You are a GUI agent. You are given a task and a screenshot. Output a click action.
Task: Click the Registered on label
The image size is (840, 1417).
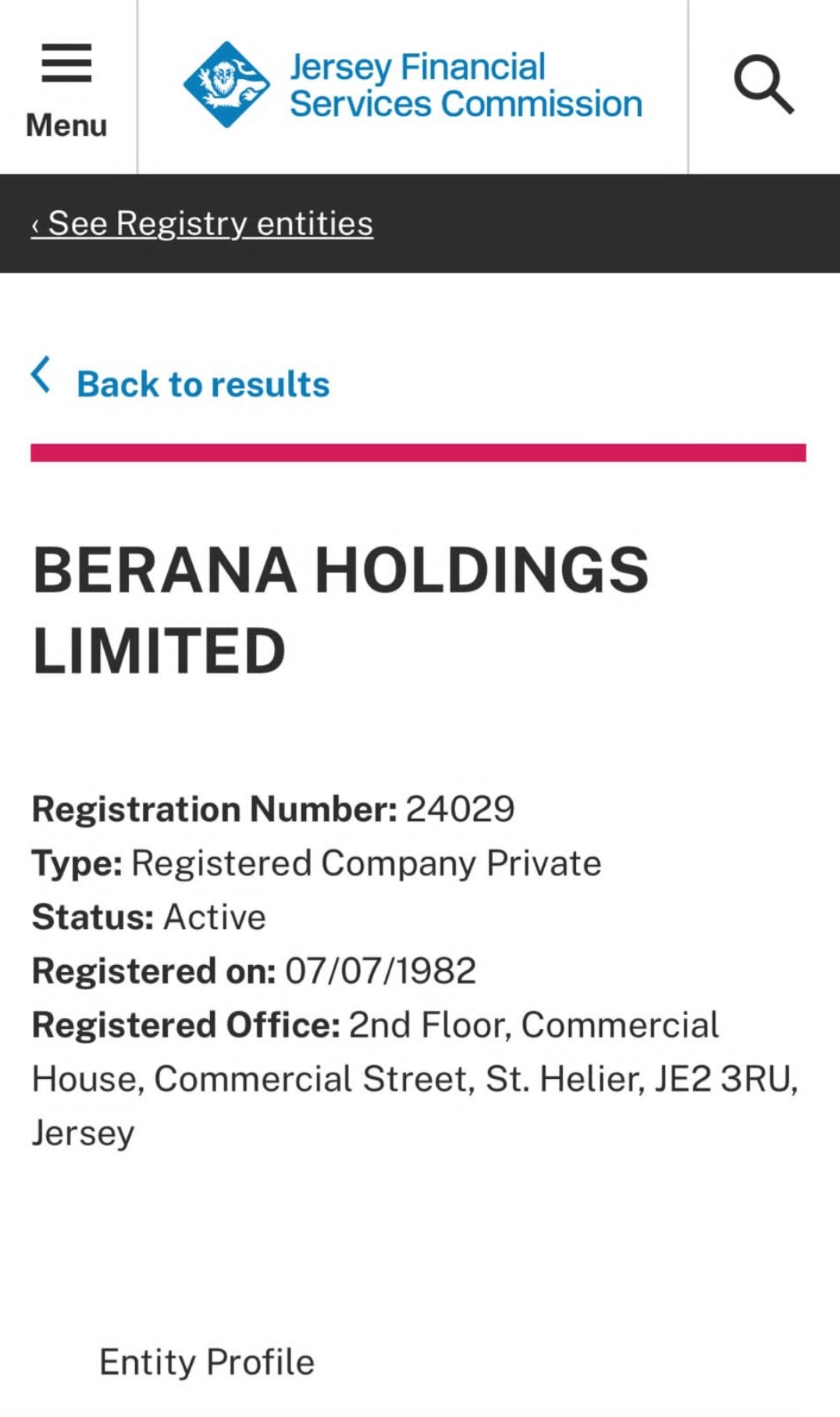click(154, 971)
